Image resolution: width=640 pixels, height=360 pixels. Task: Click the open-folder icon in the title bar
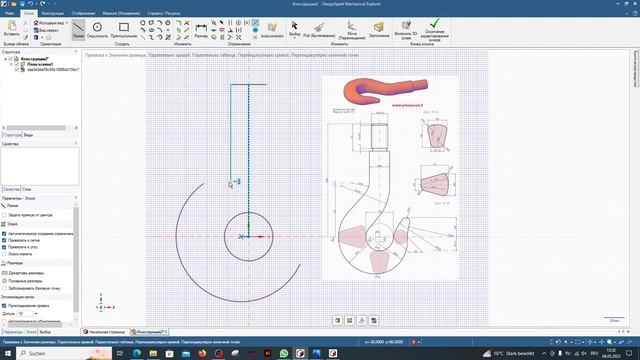pyautogui.click(x=13, y=4)
